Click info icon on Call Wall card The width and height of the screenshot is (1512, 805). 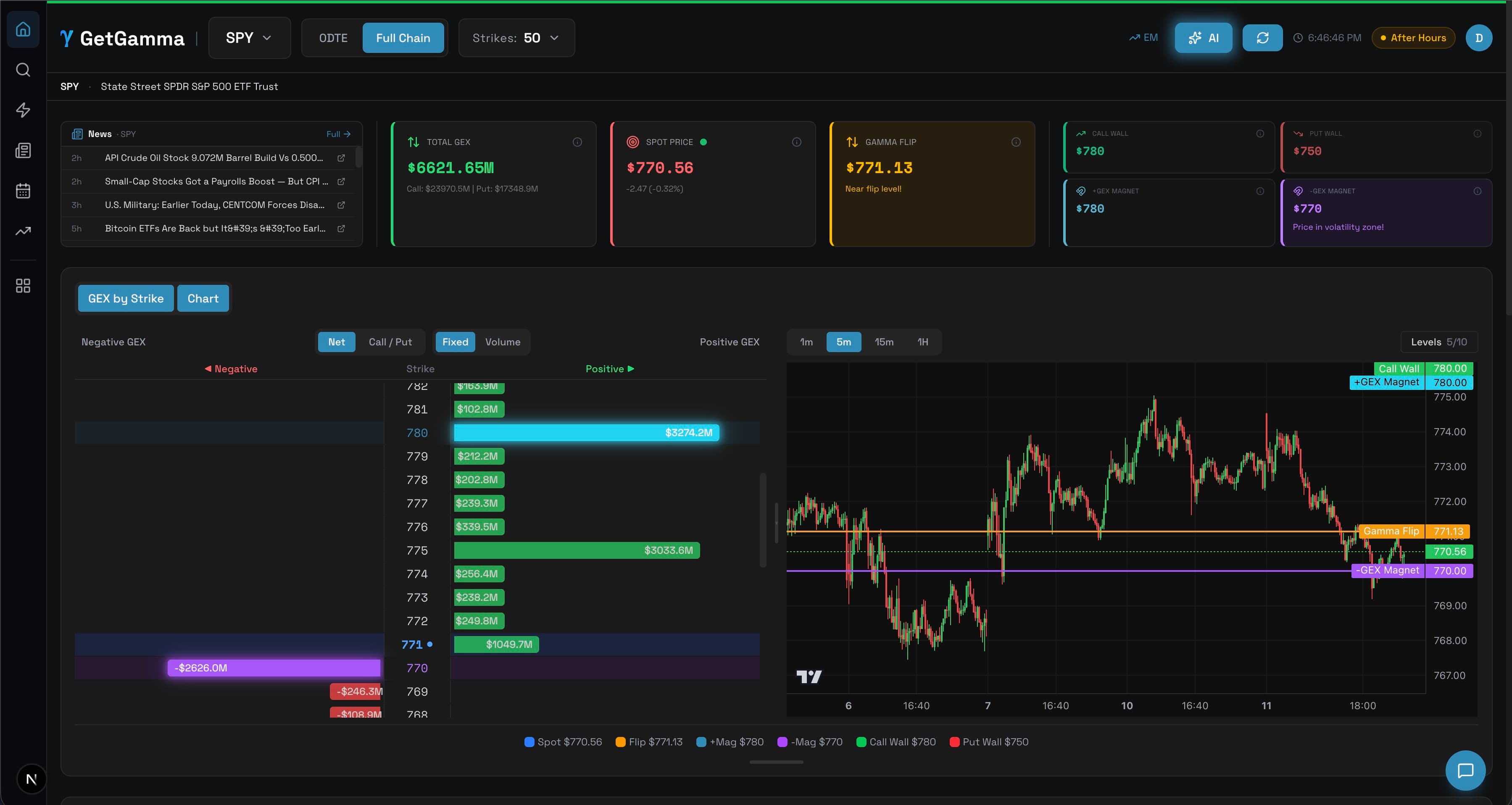pyautogui.click(x=1259, y=134)
